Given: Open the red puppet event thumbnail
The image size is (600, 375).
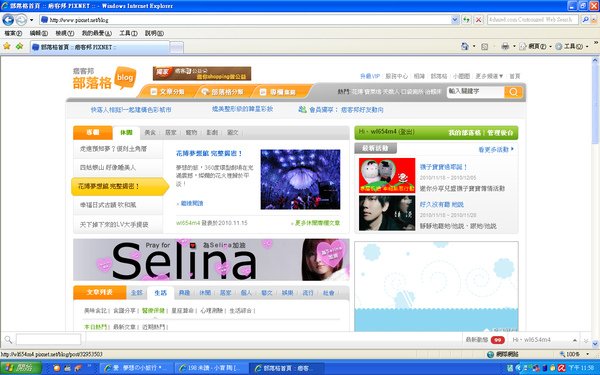Looking at the screenshot, I should click(x=387, y=175).
